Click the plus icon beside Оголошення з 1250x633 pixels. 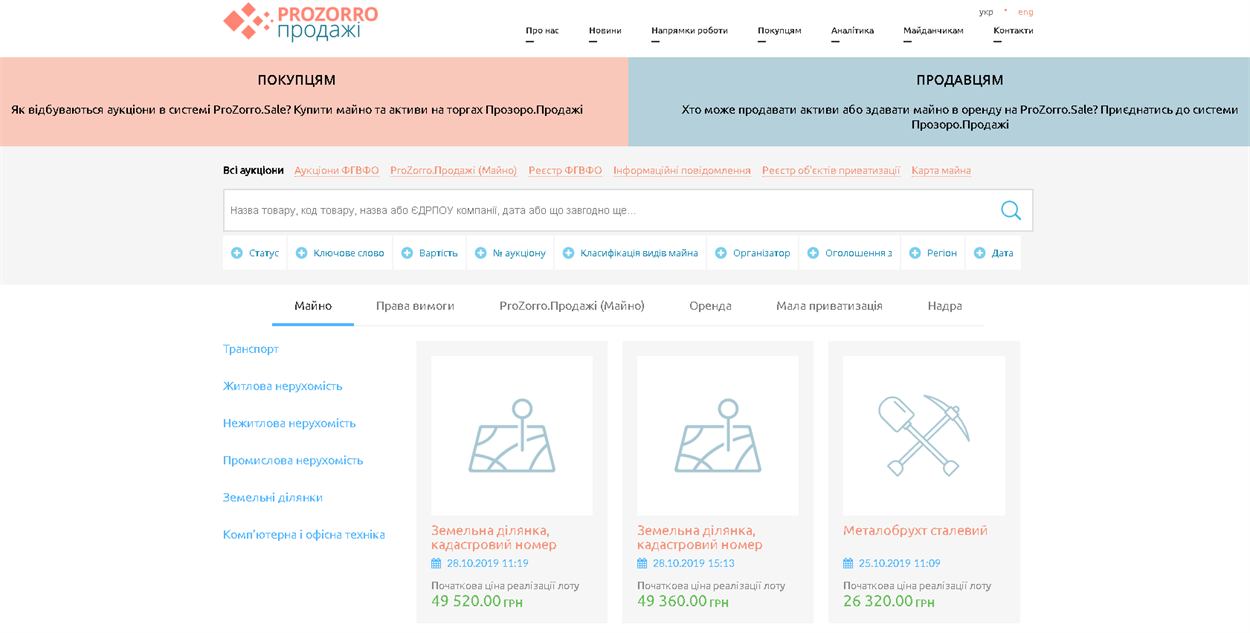click(x=813, y=253)
